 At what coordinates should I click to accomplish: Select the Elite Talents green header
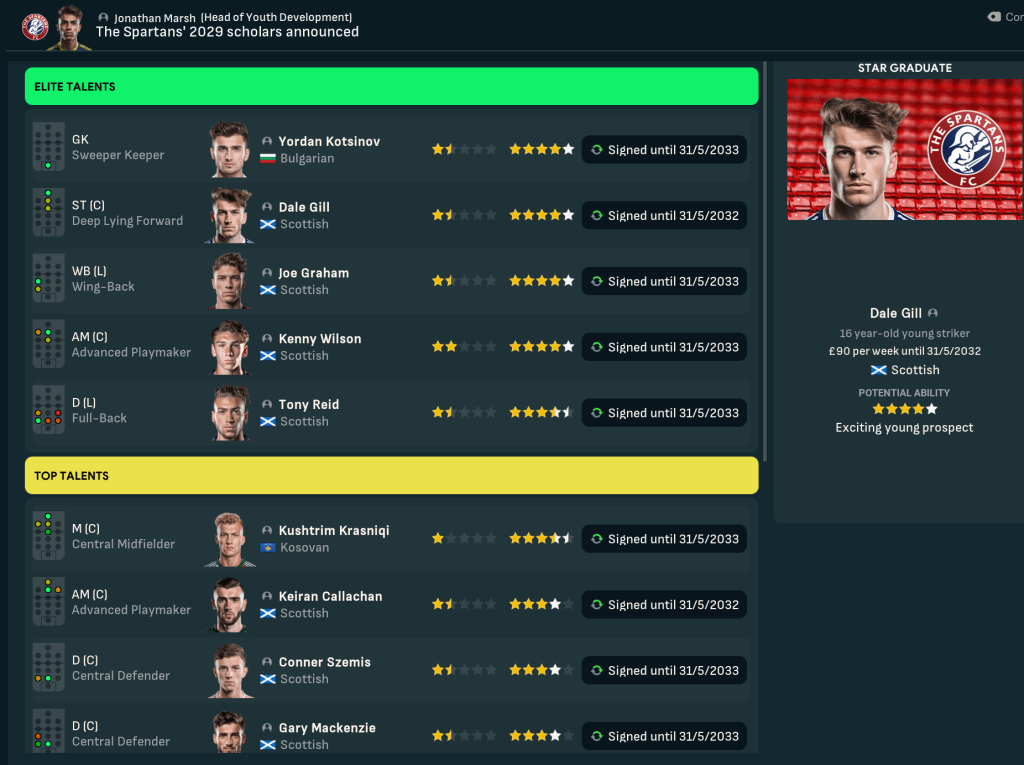[x=391, y=87]
